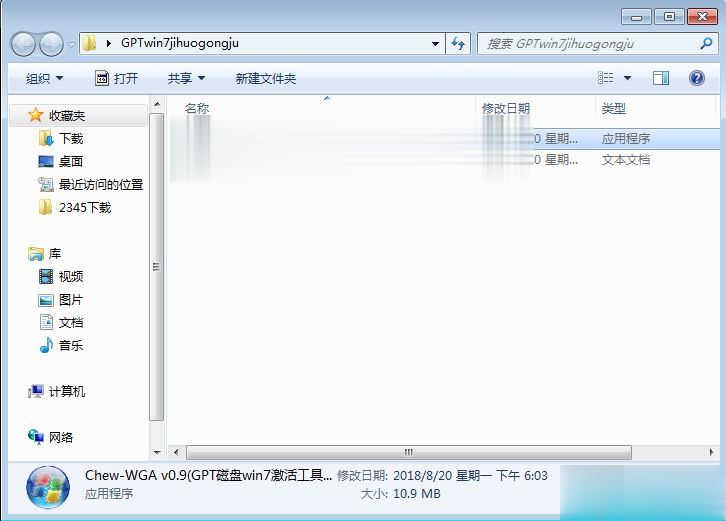Click navigation pane scroll down arrow
726x521 pixels.
[x=157, y=452]
